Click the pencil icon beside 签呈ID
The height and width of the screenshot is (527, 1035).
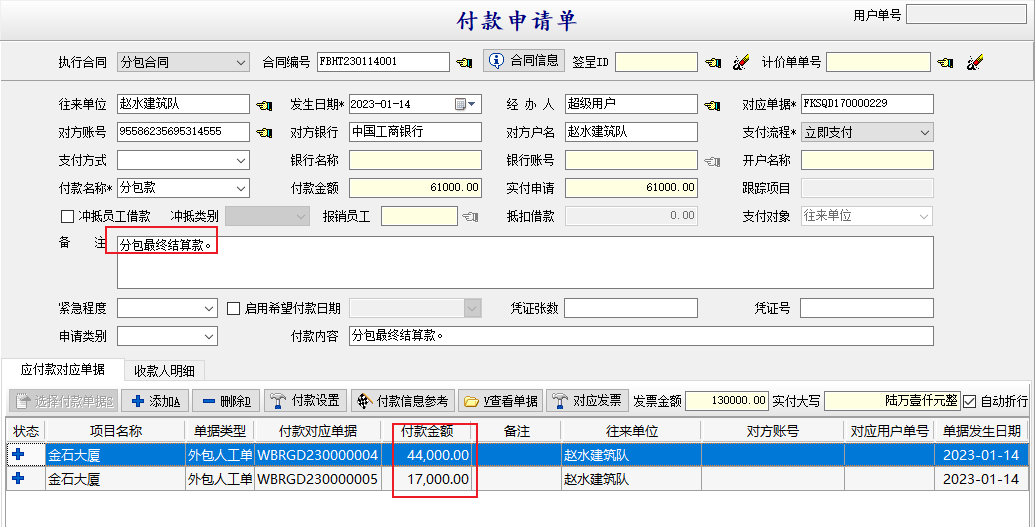(740, 62)
